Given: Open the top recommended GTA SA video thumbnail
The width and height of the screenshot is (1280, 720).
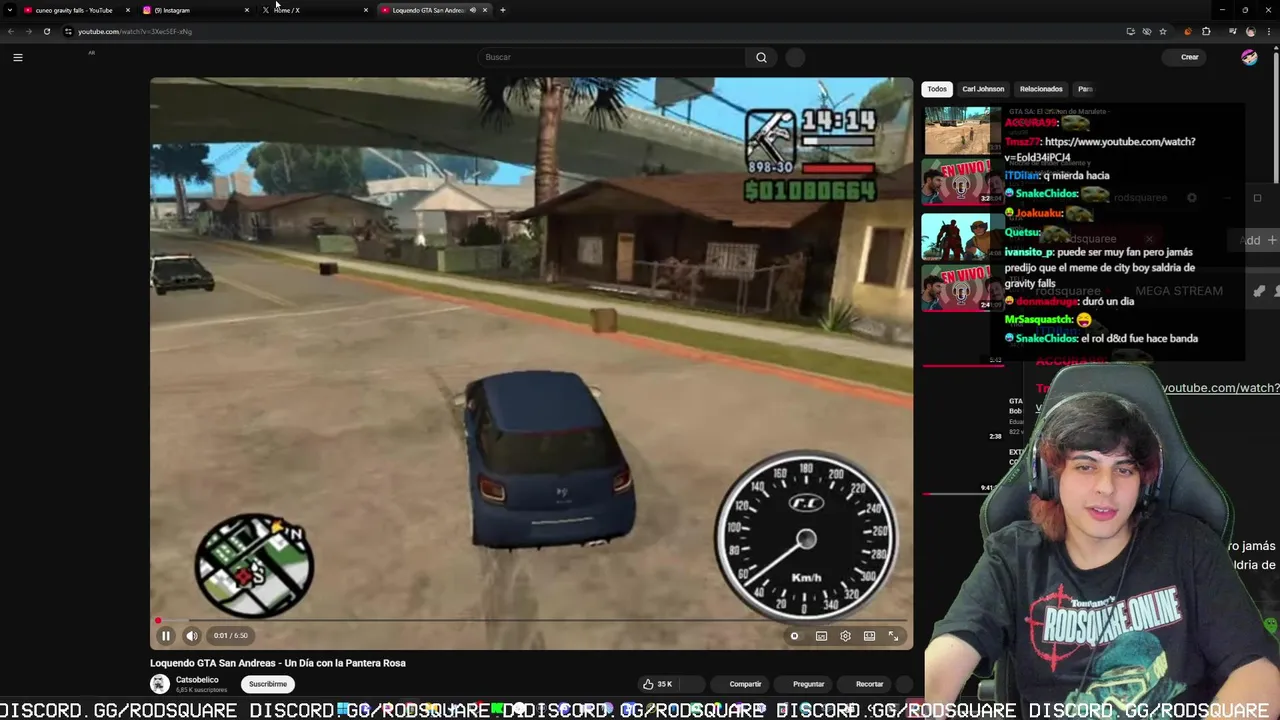Looking at the screenshot, I should (961, 129).
